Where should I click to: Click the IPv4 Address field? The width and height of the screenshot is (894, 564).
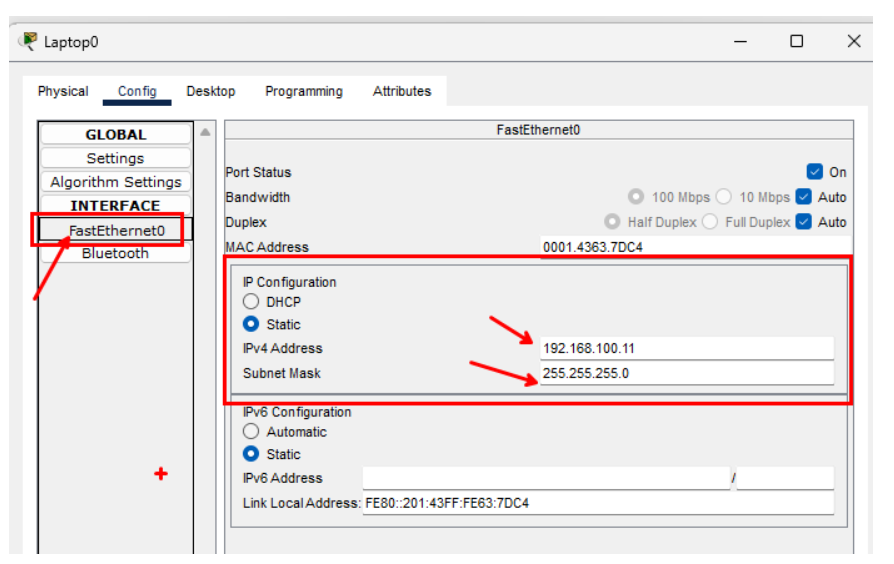tap(686, 349)
